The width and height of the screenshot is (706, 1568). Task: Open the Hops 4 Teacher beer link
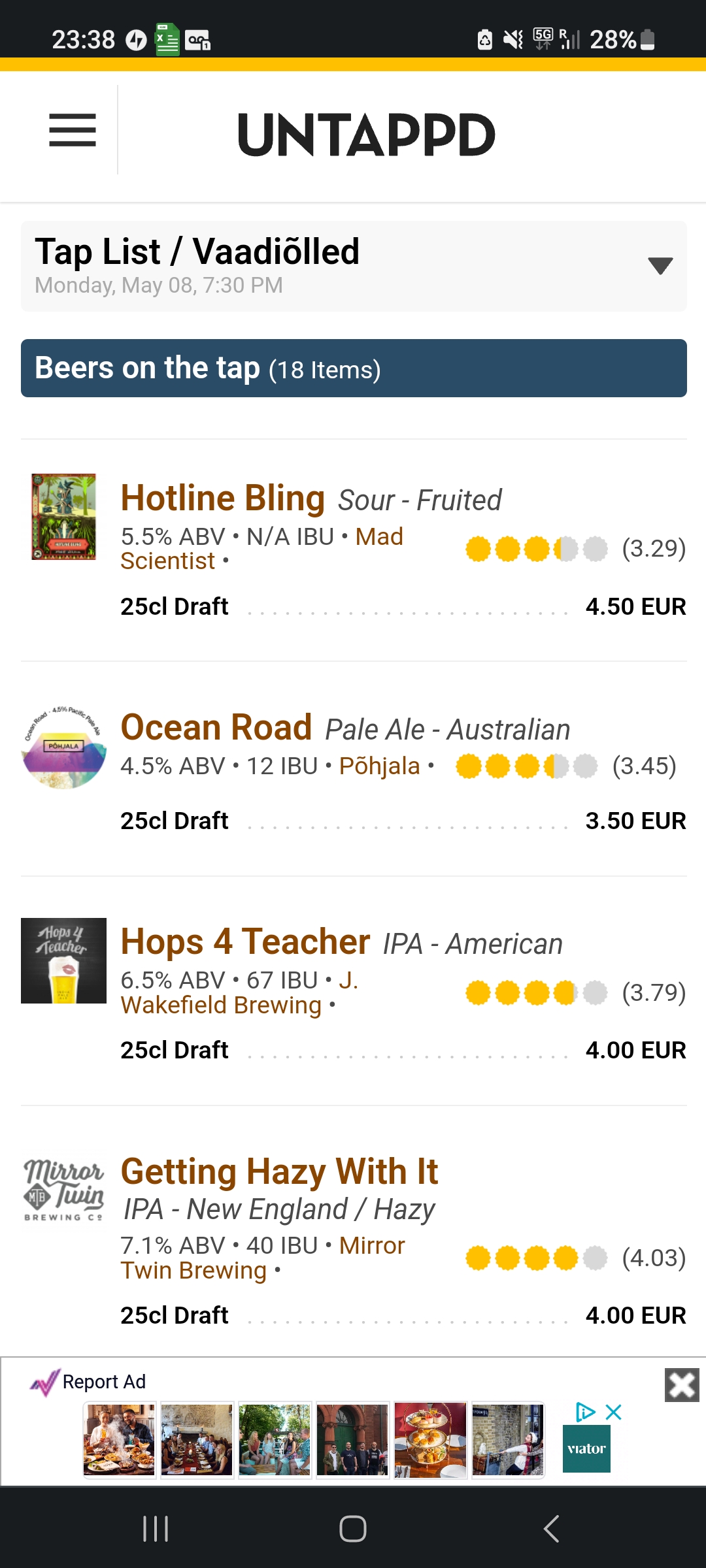click(245, 942)
